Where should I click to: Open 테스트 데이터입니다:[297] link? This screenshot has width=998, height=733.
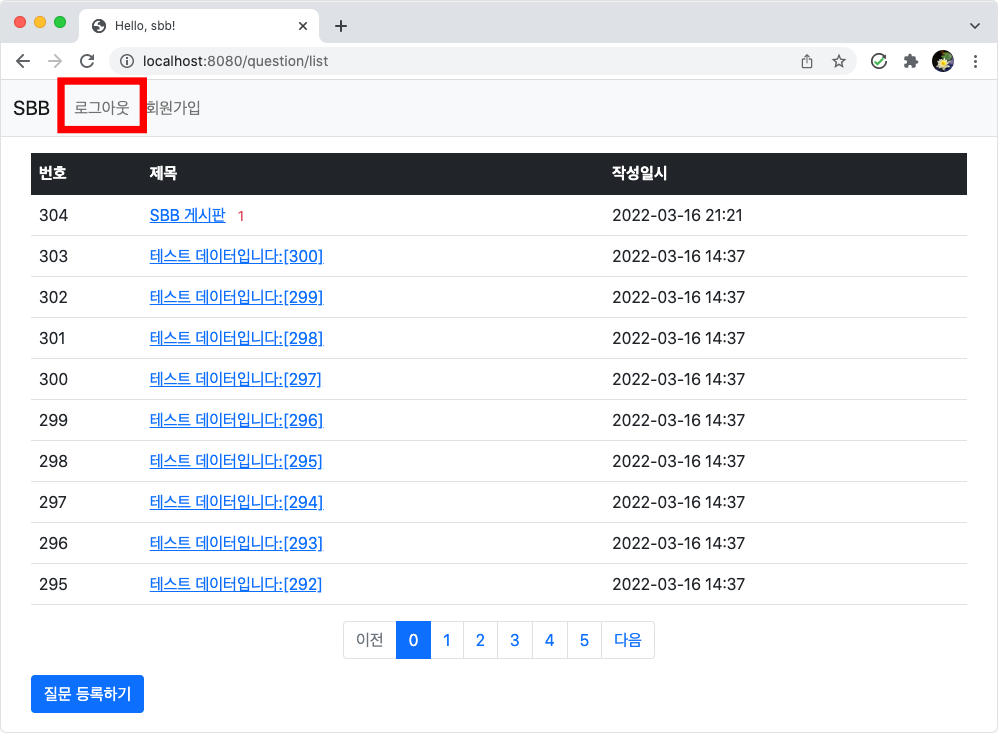click(235, 379)
